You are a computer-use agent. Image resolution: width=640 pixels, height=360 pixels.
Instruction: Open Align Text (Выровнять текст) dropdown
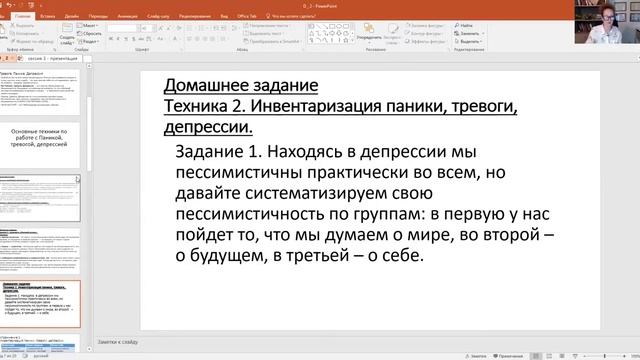tap(264, 33)
